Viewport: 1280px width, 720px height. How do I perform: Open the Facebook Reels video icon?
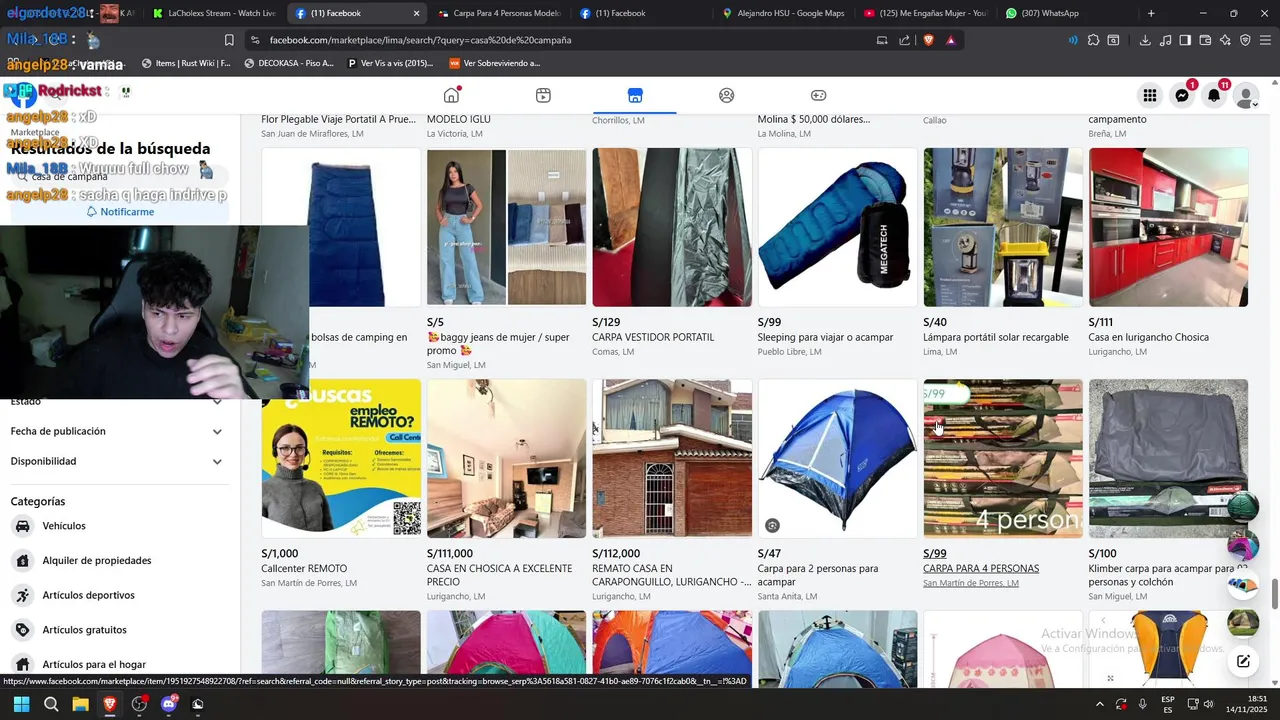pyautogui.click(x=543, y=95)
